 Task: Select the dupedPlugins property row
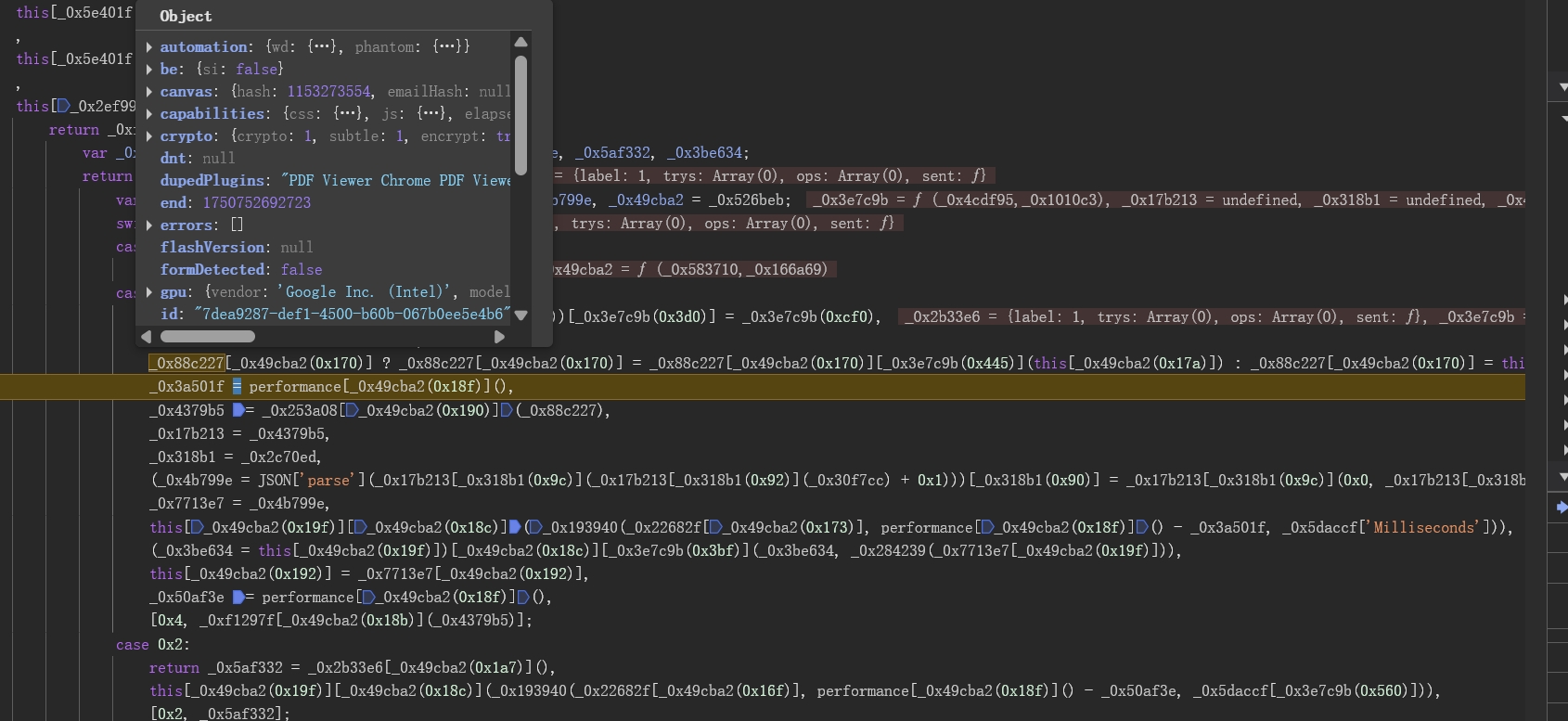335,180
